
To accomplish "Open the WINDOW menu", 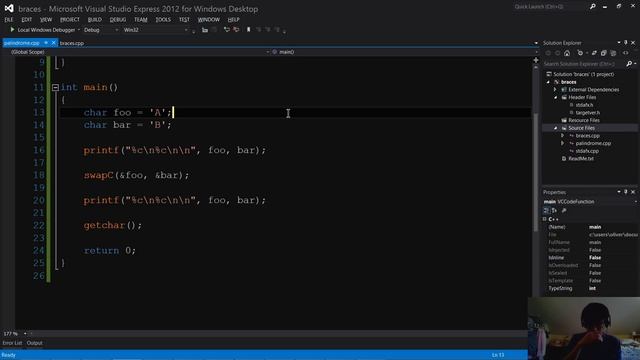I will (x=209, y=20).
